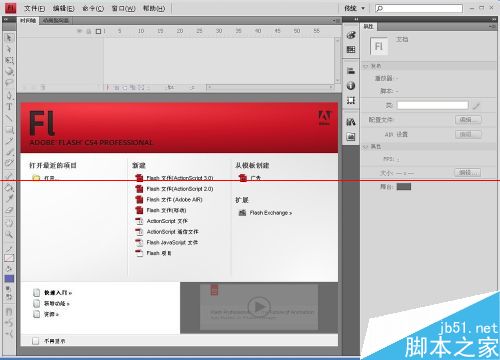Open the Info panel icon

pos(351,86)
